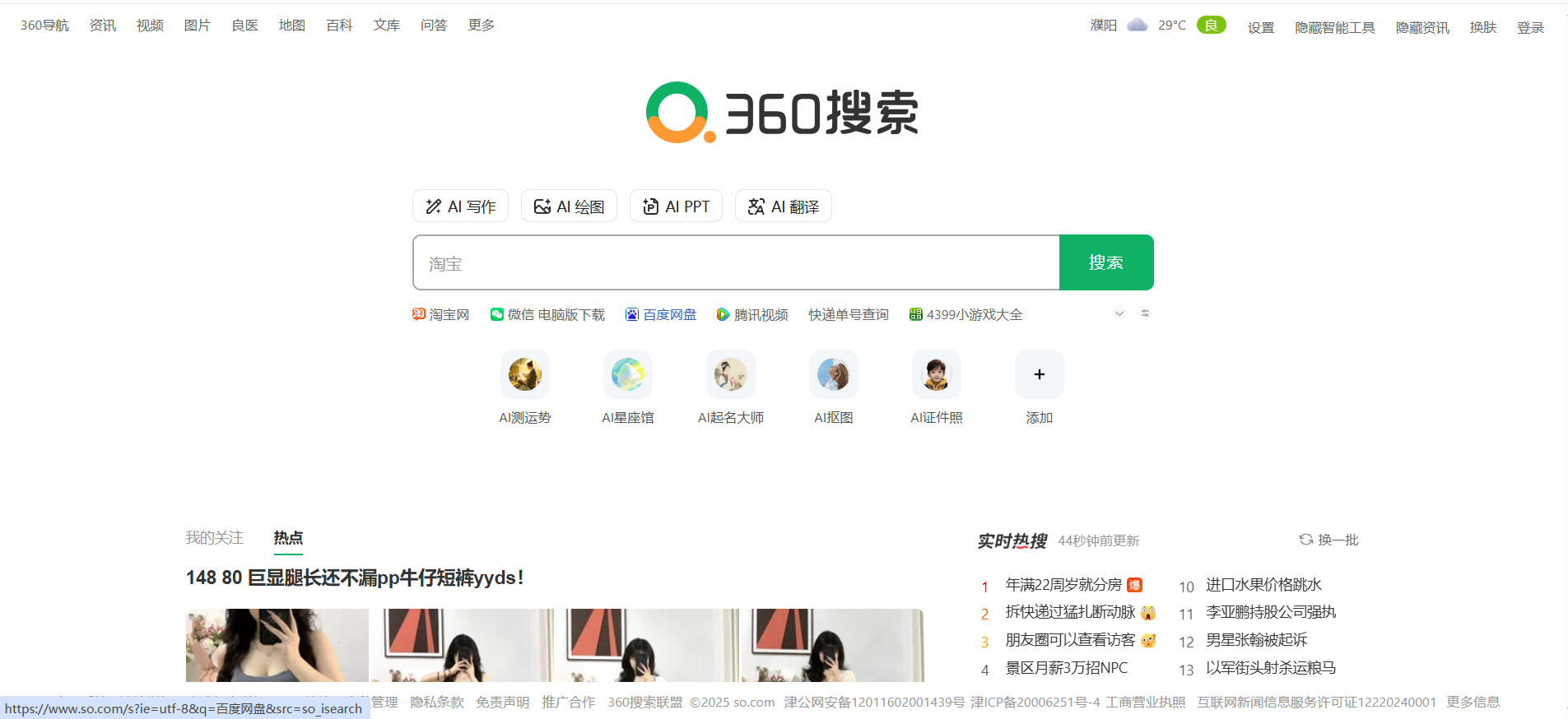Open the 良医 top menu item
Viewport: 1568px width, 719px height.
pyautogui.click(x=244, y=26)
